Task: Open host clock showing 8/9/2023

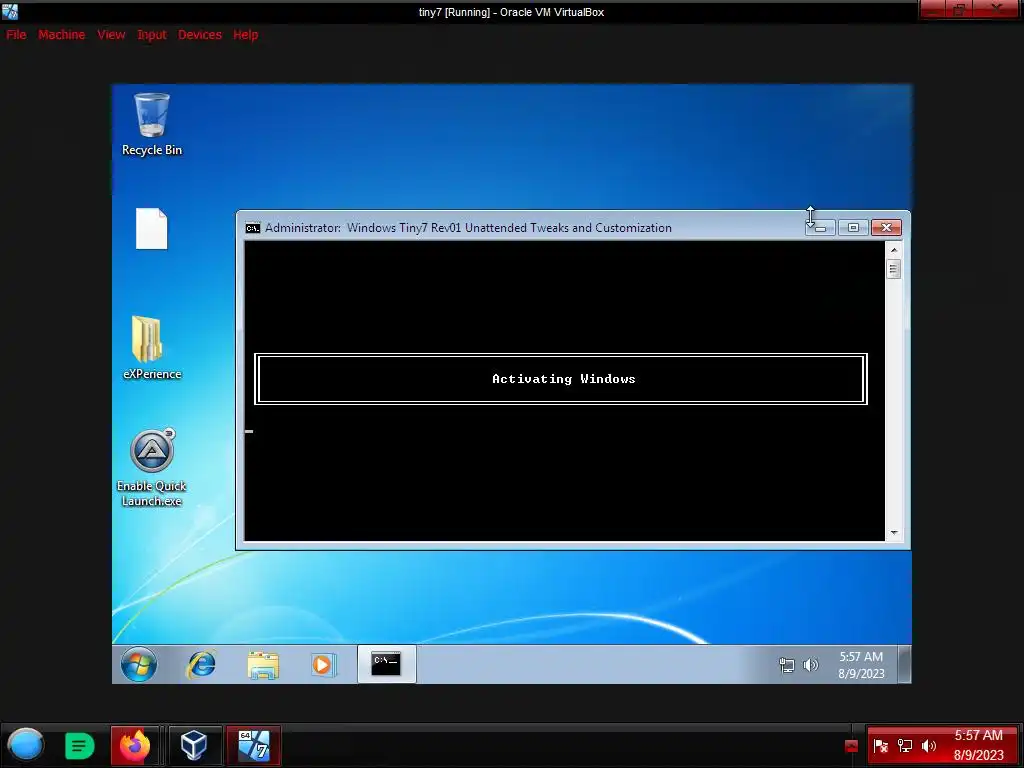Action: click(x=978, y=745)
